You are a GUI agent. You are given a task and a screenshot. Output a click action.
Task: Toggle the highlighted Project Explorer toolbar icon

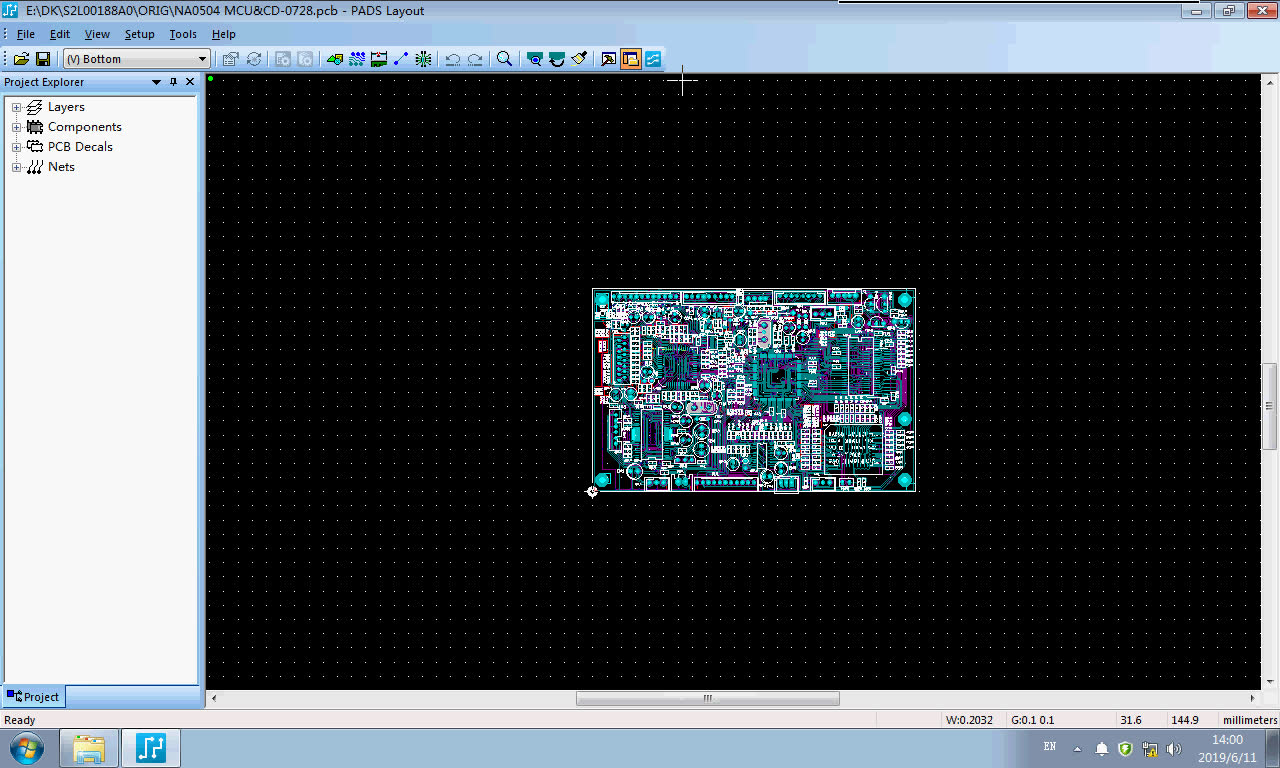pyautogui.click(x=631, y=58)
